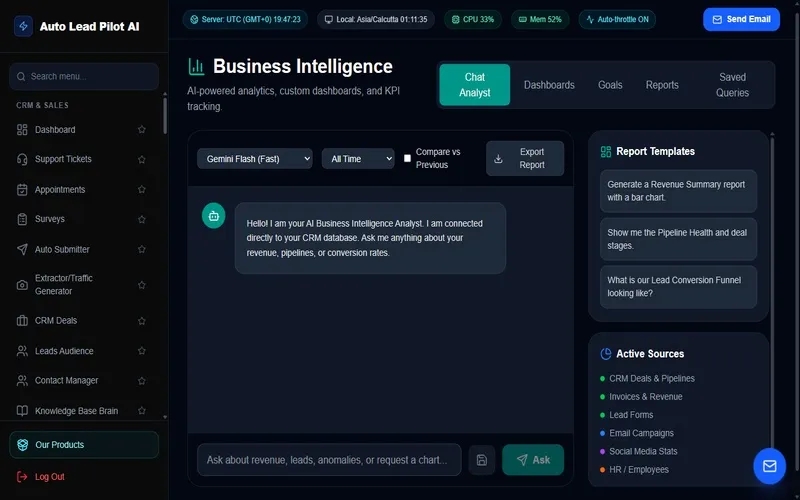Click the server globe icon in status bar
The width and height of the screenshot is (800, 500).
click(194, 19)
